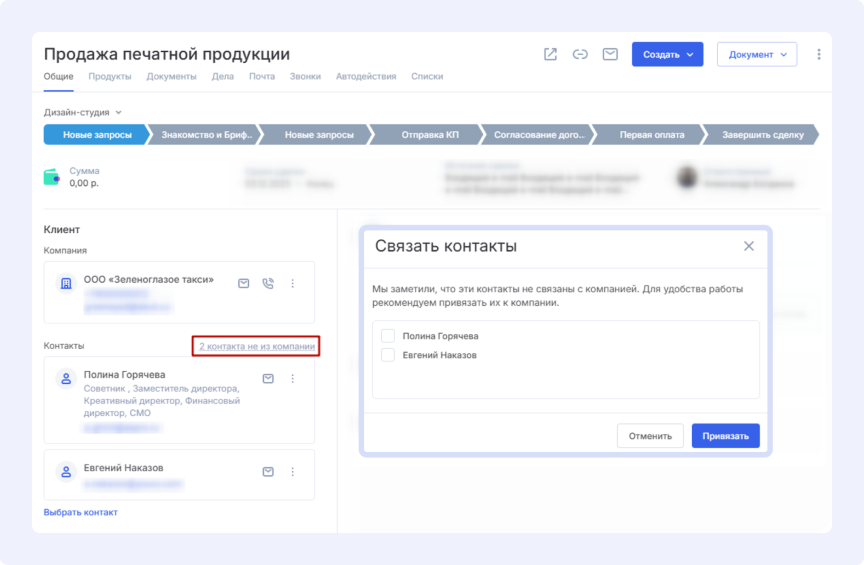Click the copy link icon in header
This screenshot has width=864, height=565.
(580, 54)
